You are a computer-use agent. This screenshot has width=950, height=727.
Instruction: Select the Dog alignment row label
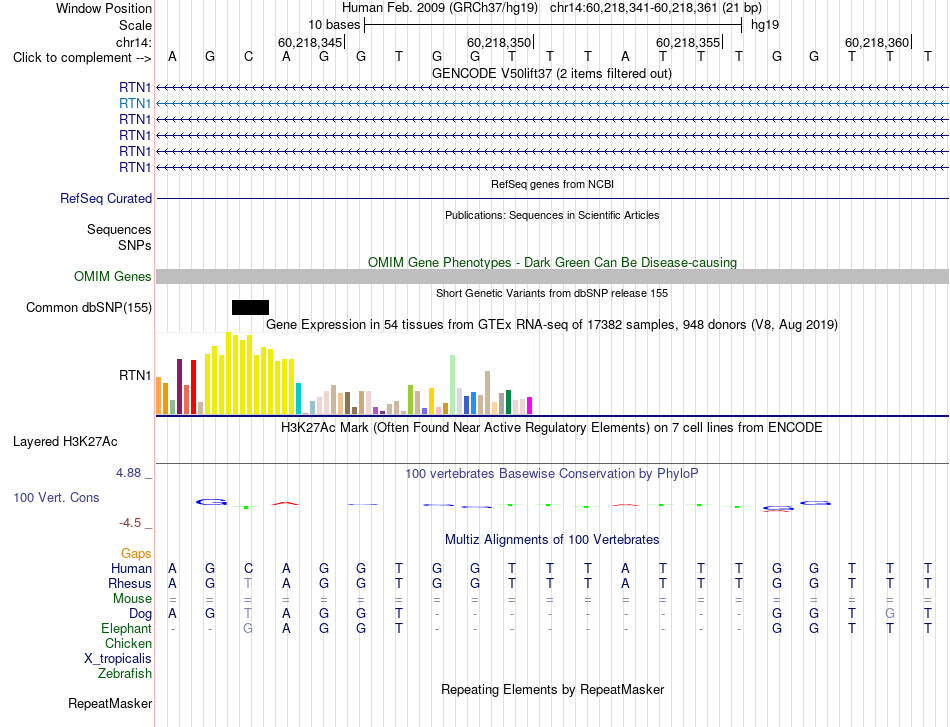tap(141, 614)
